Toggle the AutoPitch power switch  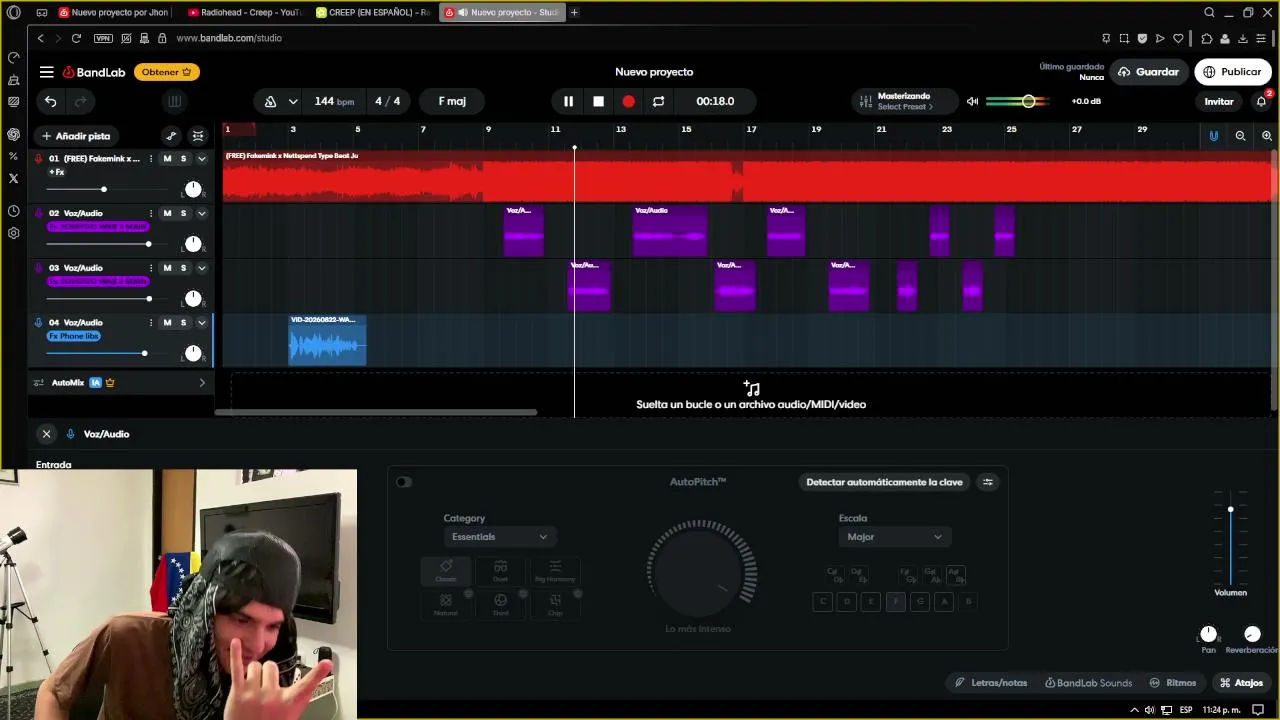pos(403,482)
